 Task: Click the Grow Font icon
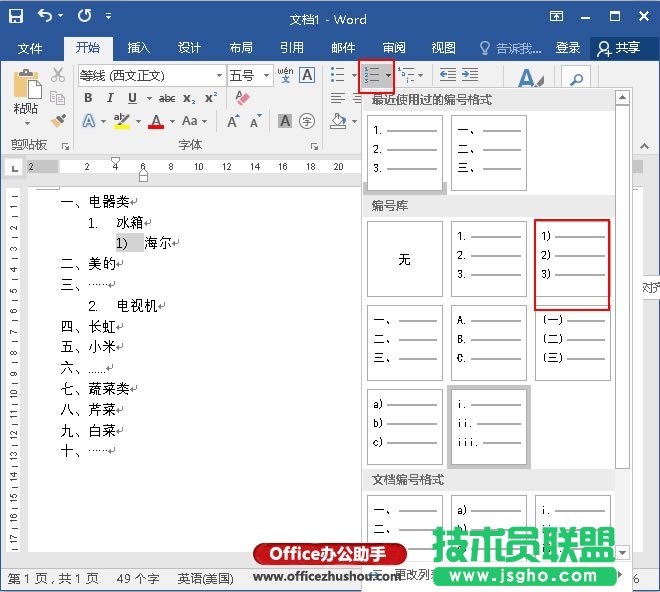click(233, 121)
